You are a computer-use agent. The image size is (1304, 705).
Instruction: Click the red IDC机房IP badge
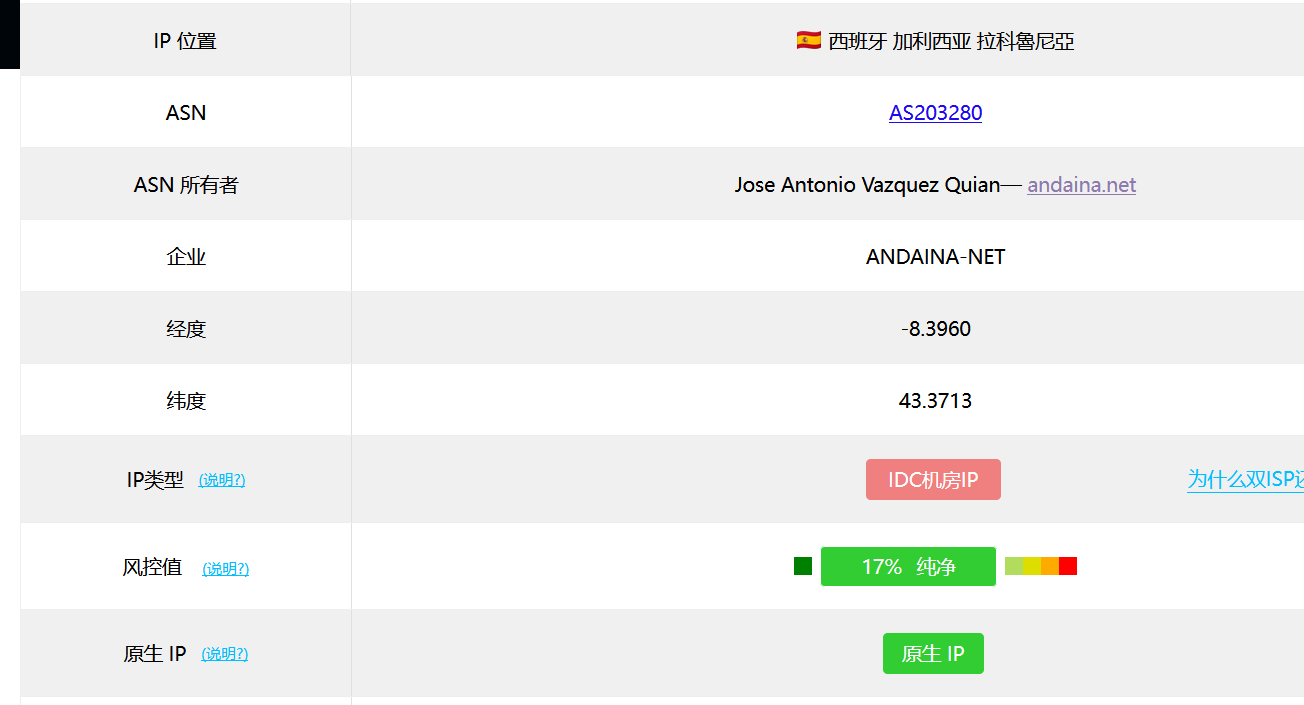933,480
